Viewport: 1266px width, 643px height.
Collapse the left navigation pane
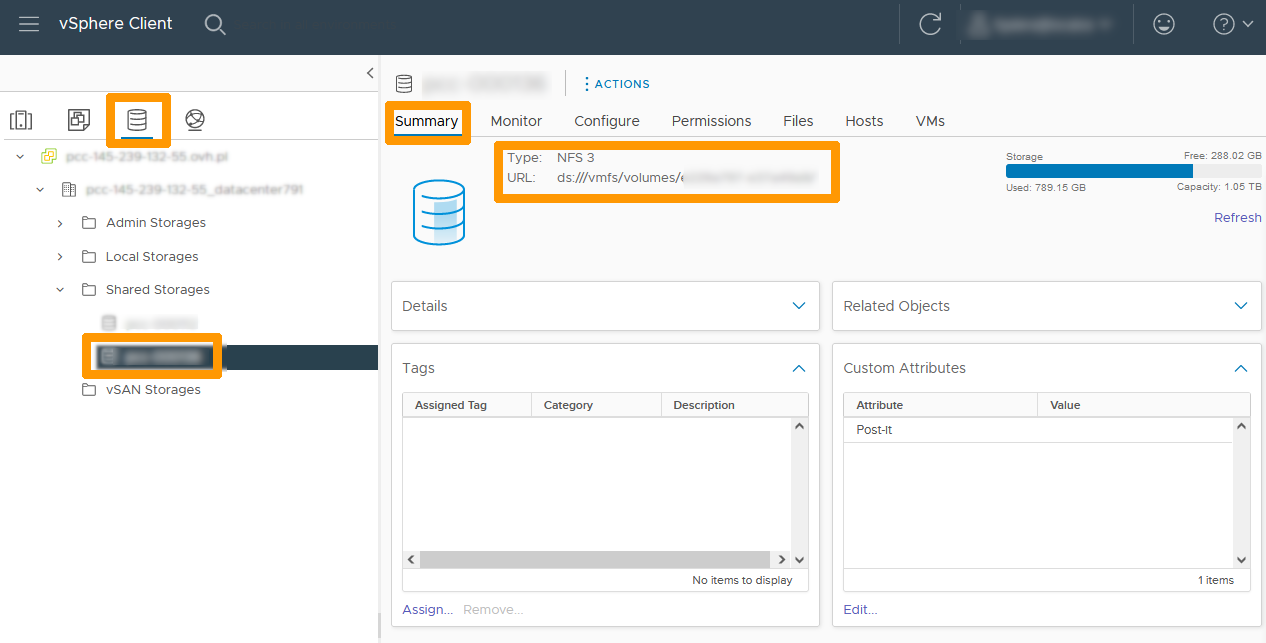[x=370, y=73]
